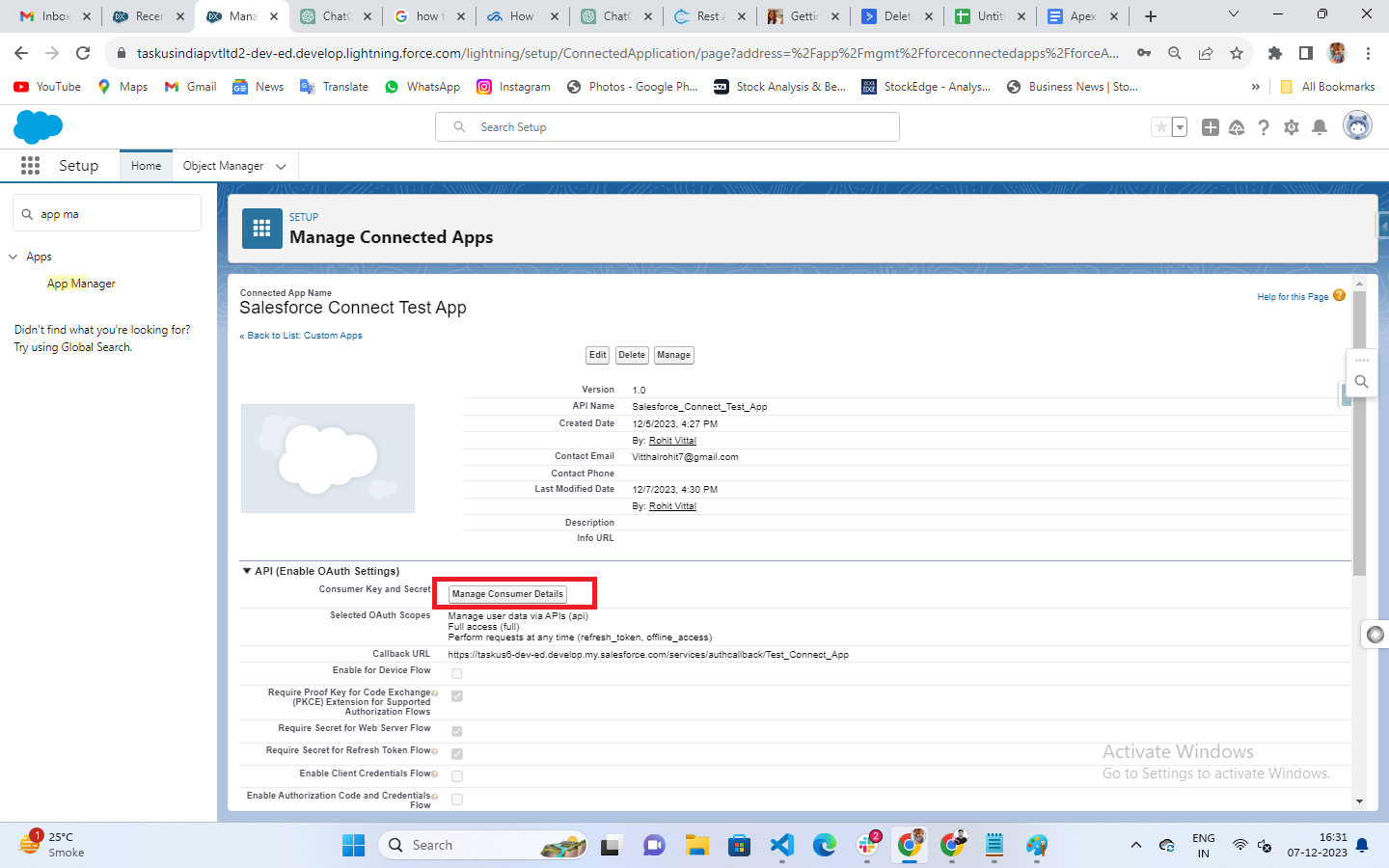Open a new browser tab
The width and height of the screenshot is (1389, 868).
(1151, 16)
